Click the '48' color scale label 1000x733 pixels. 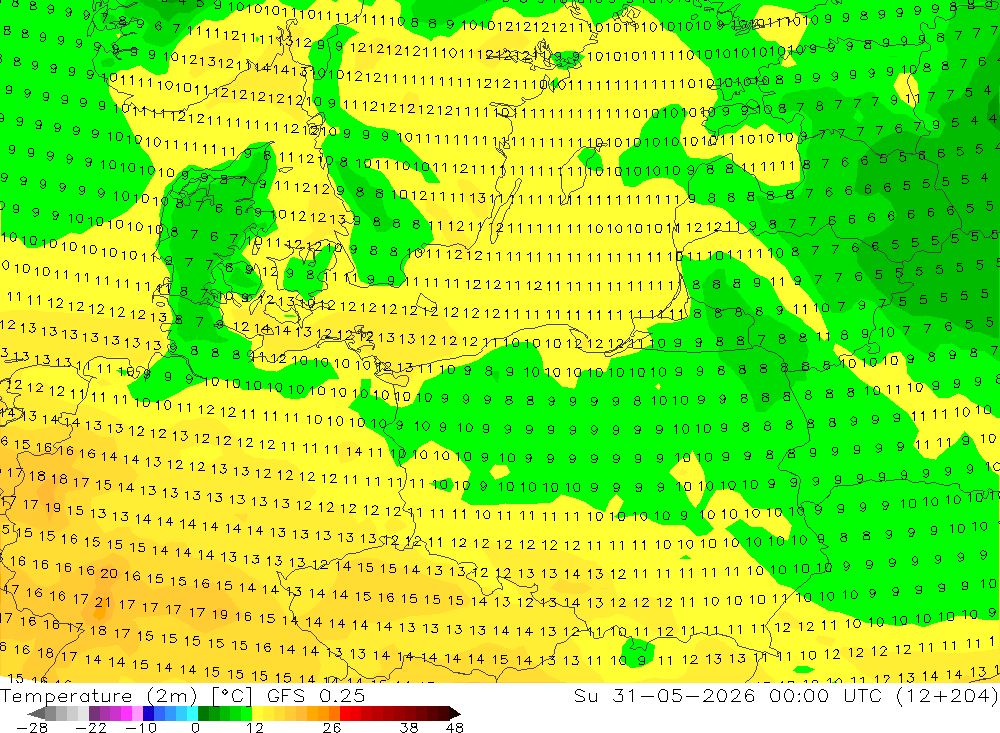point(455,728)
